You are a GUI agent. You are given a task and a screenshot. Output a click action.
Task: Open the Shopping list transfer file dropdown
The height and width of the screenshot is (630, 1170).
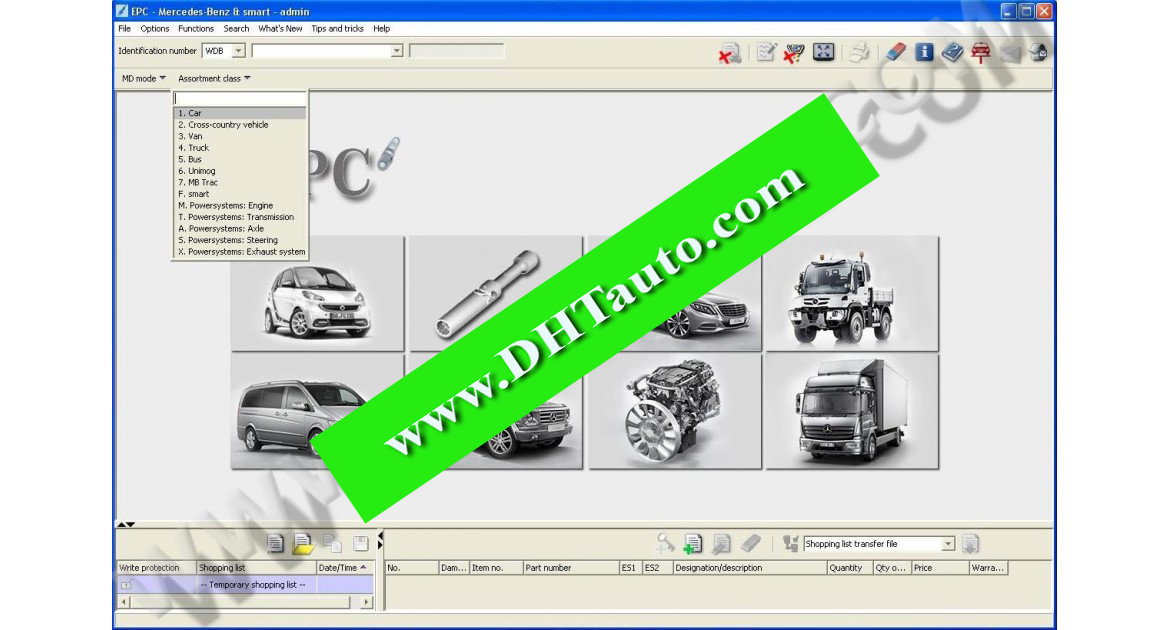tap(950, 544)
